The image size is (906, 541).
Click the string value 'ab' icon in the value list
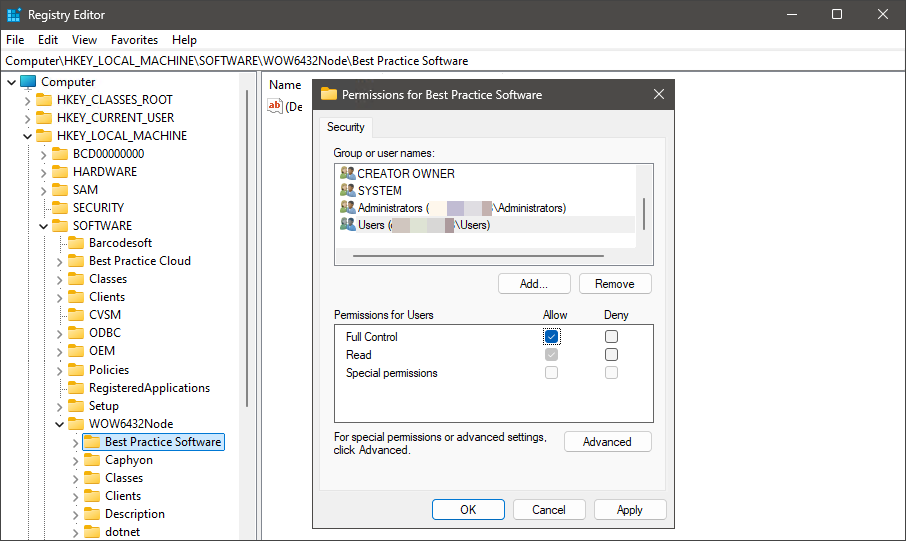coord(274,106)
